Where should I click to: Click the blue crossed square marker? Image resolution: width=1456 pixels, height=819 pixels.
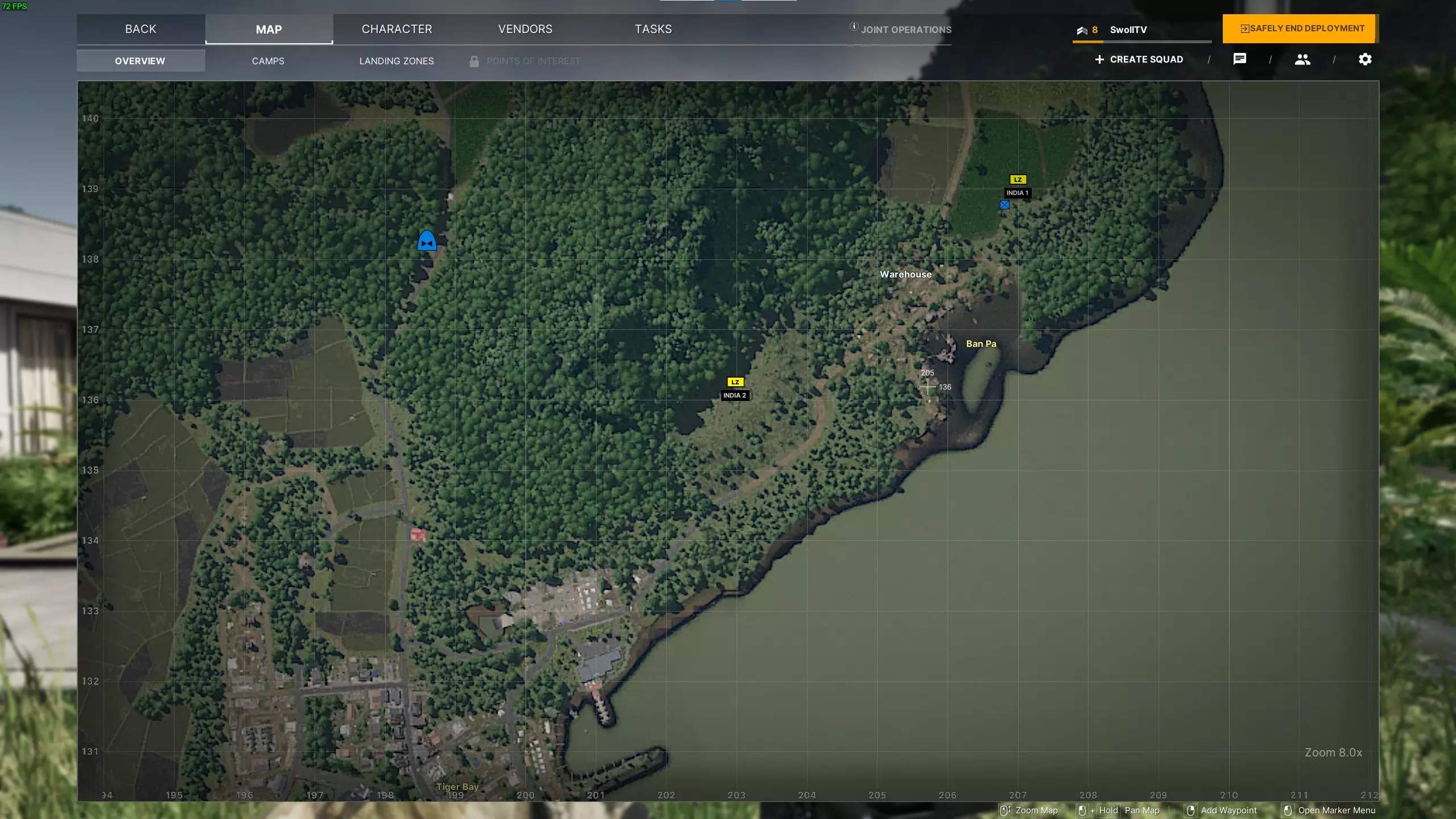[x=1004, y=205]
